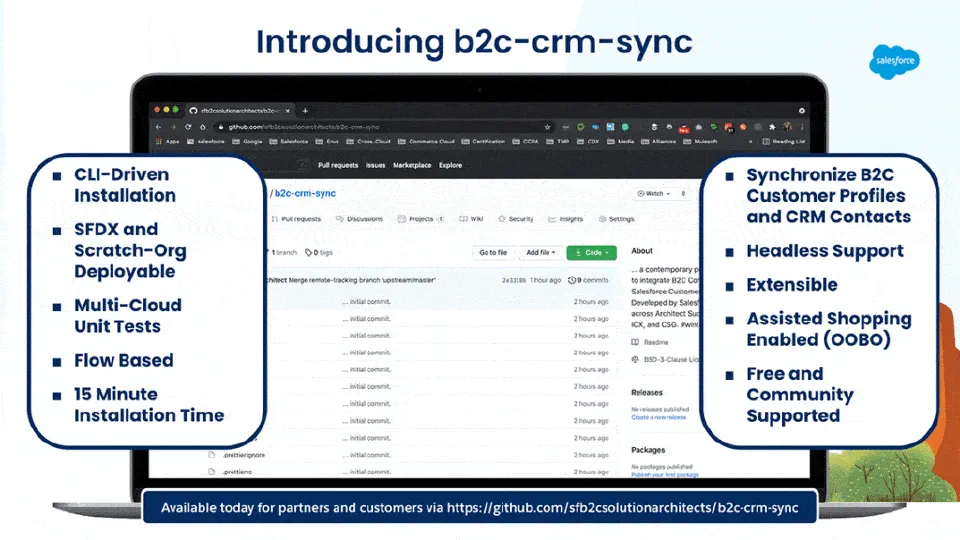Open Issues in GitHub header
The height and width of the screenshot is (540, 960).
pos(375,165)
